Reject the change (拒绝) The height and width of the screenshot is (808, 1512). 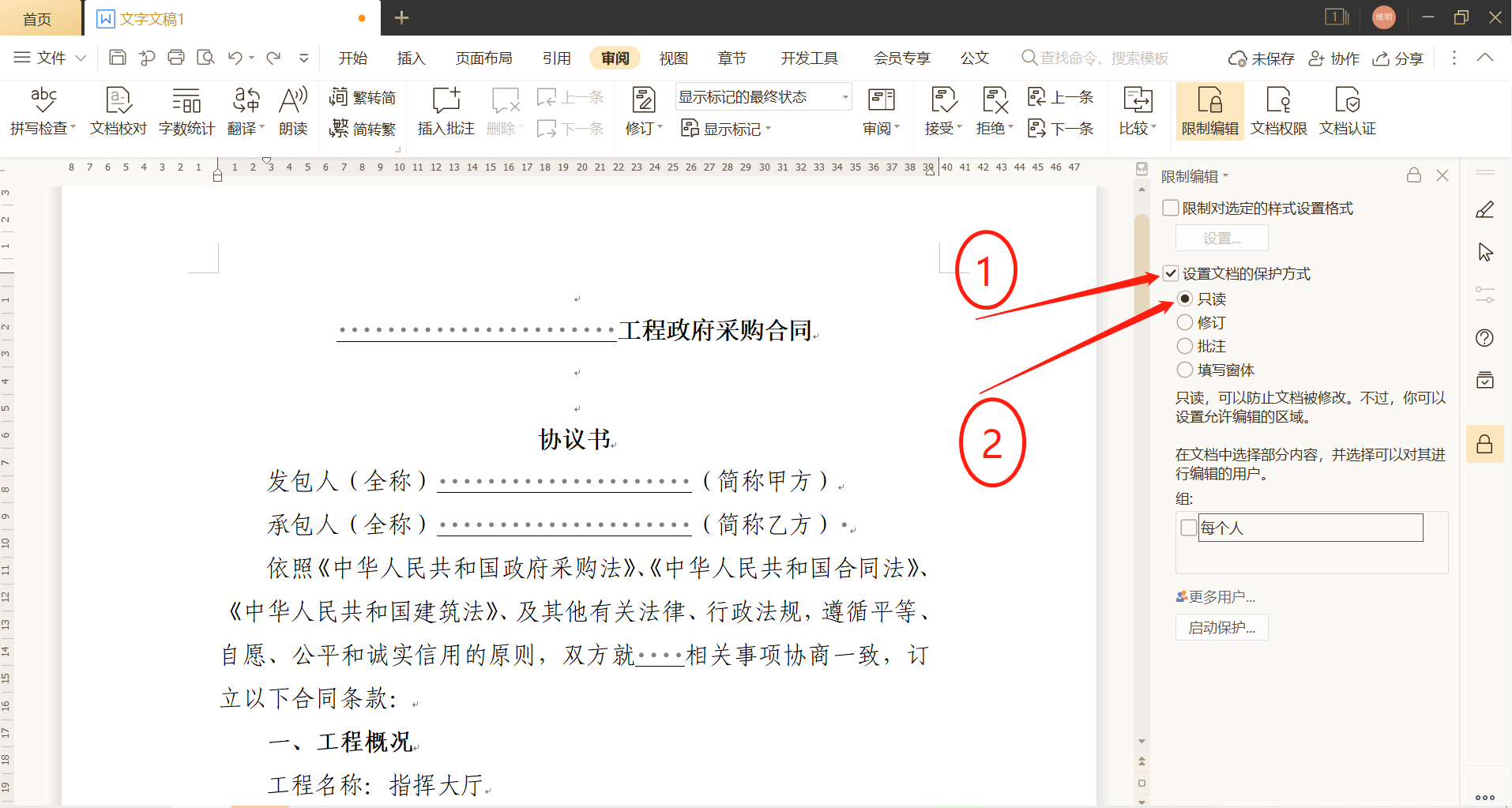coord(995,111)
